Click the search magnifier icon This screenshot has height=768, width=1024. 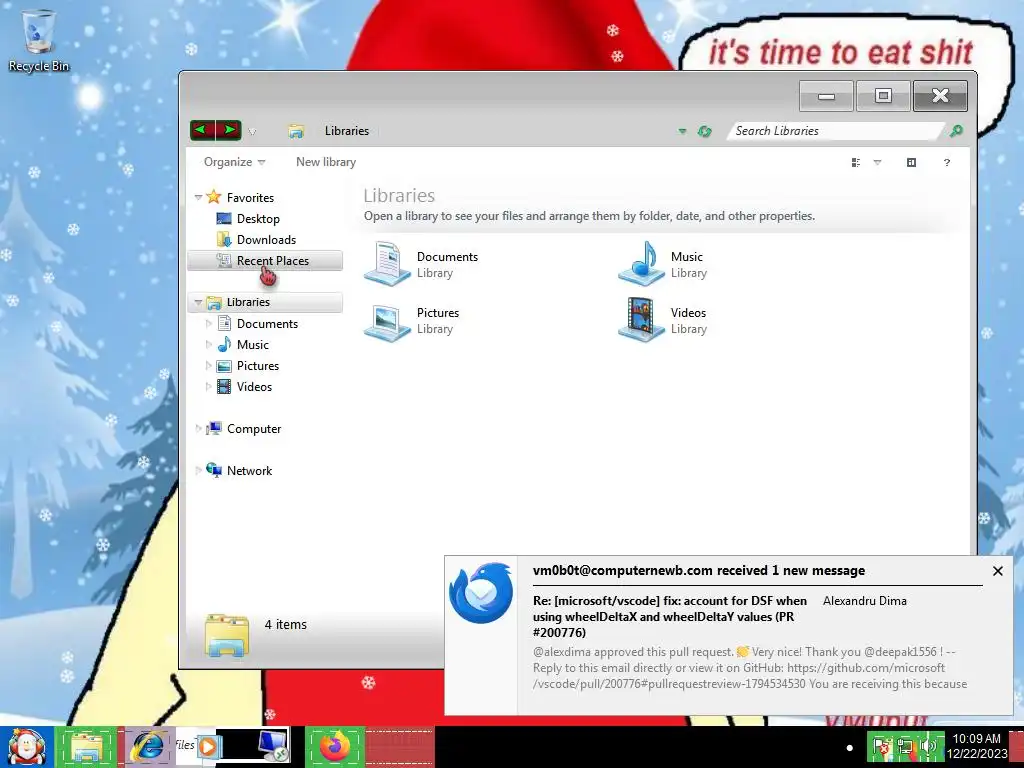(956, 131)
